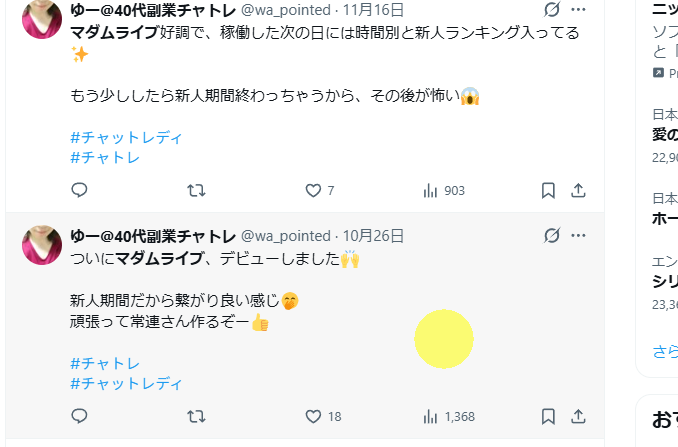678x447 pixels.
Task: View analytics showing 903 views
Action: (432, 190)
